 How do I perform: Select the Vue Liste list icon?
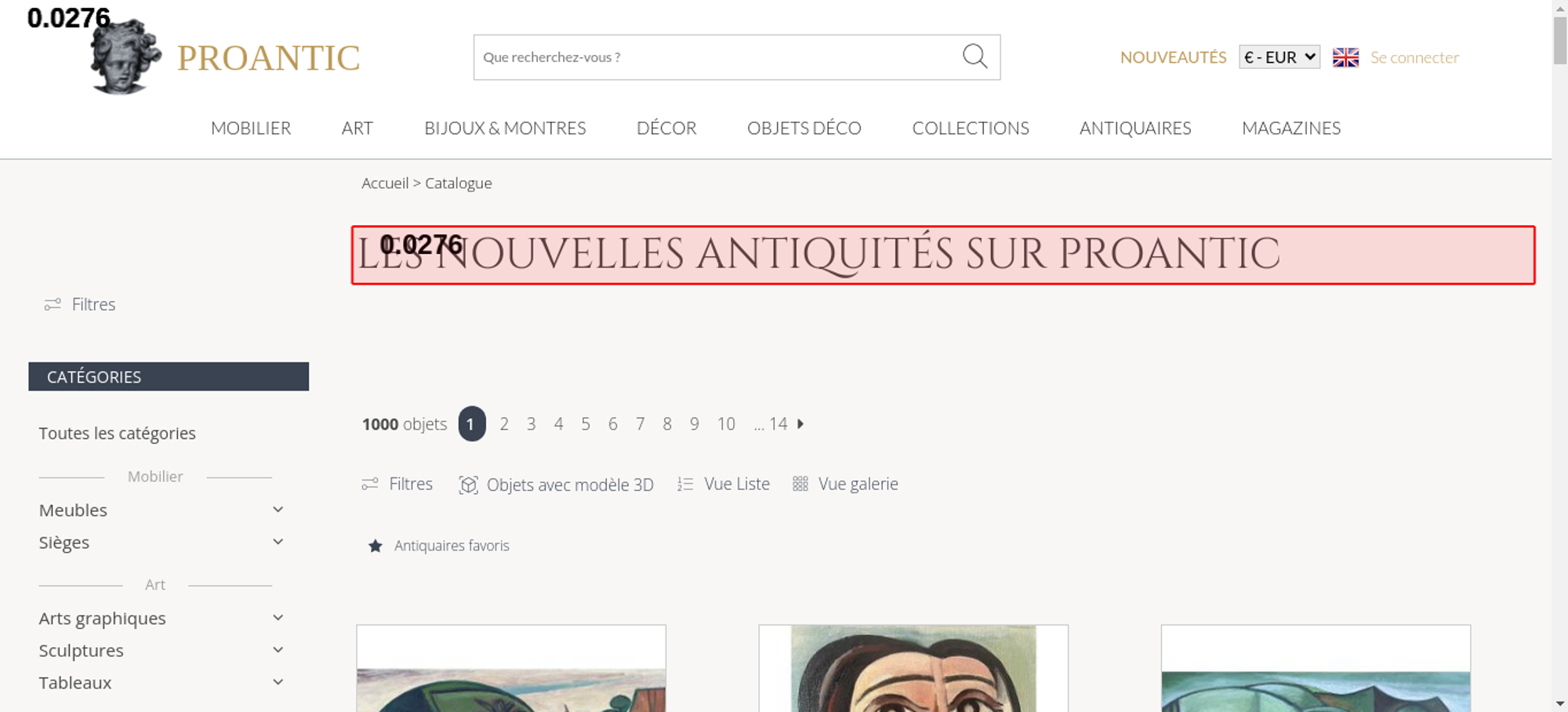click(x=685, y=485)
